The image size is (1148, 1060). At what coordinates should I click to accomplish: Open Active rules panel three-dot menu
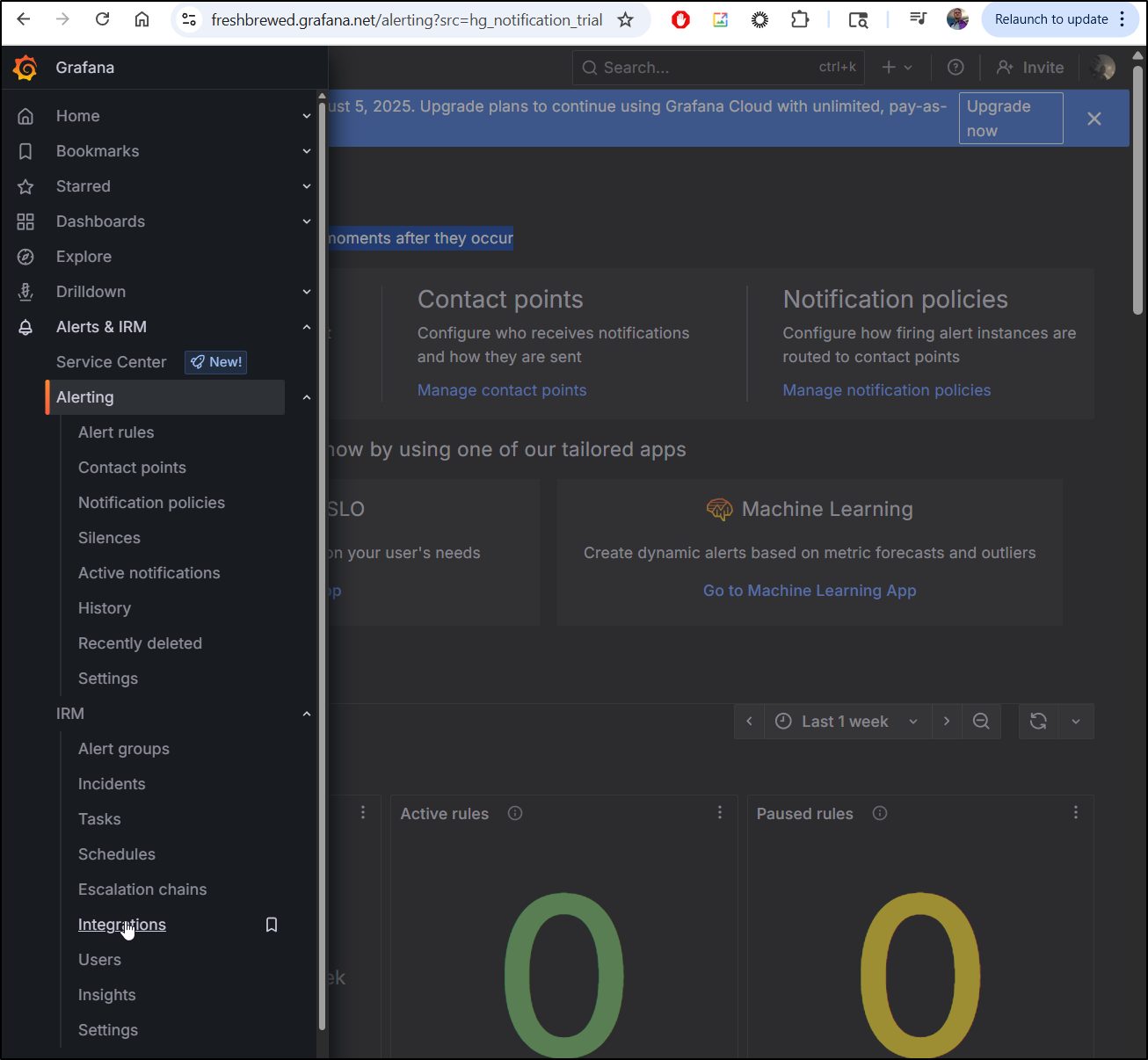click(x=720, y=813)
